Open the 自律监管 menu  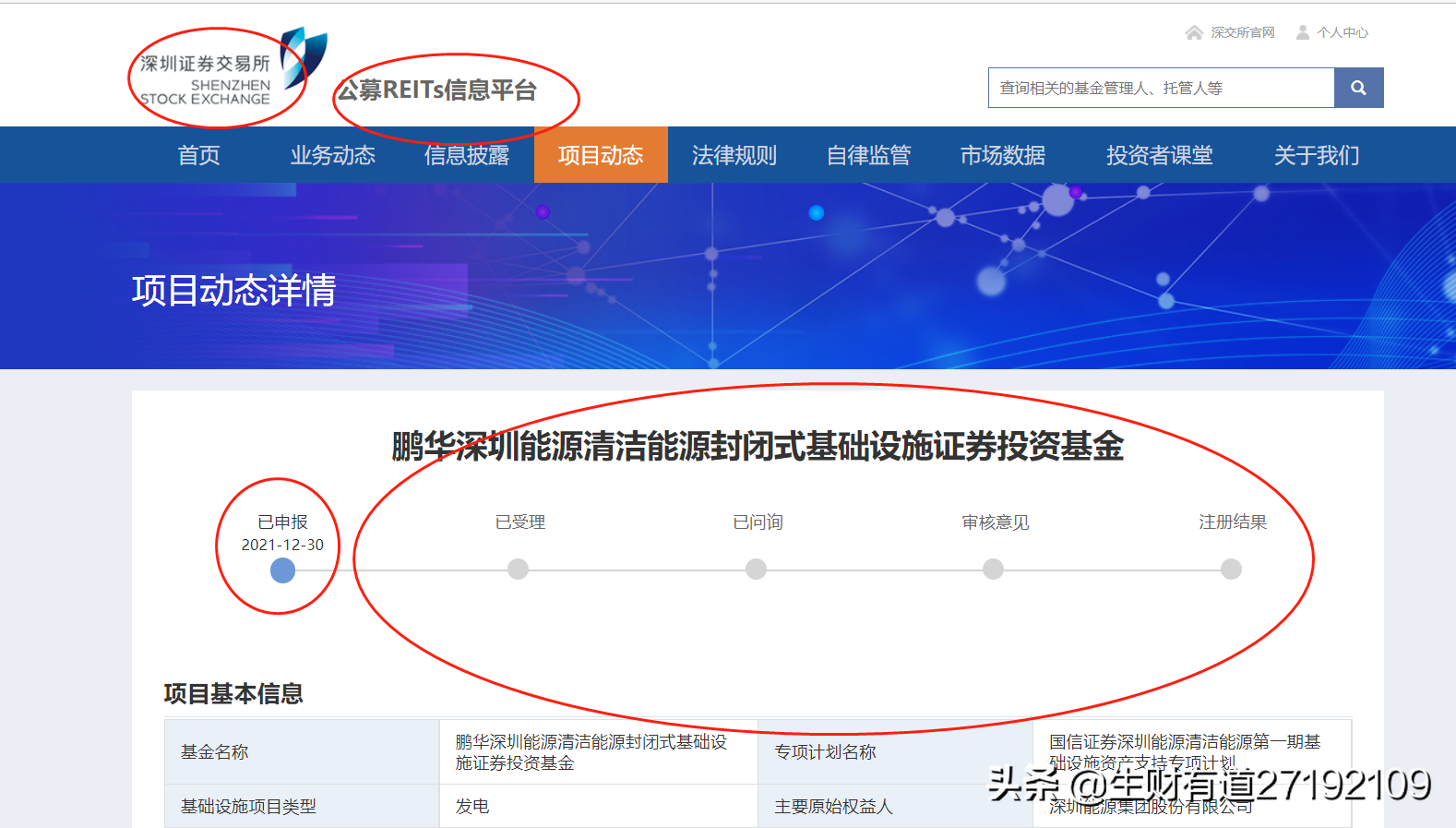point(868,155)
